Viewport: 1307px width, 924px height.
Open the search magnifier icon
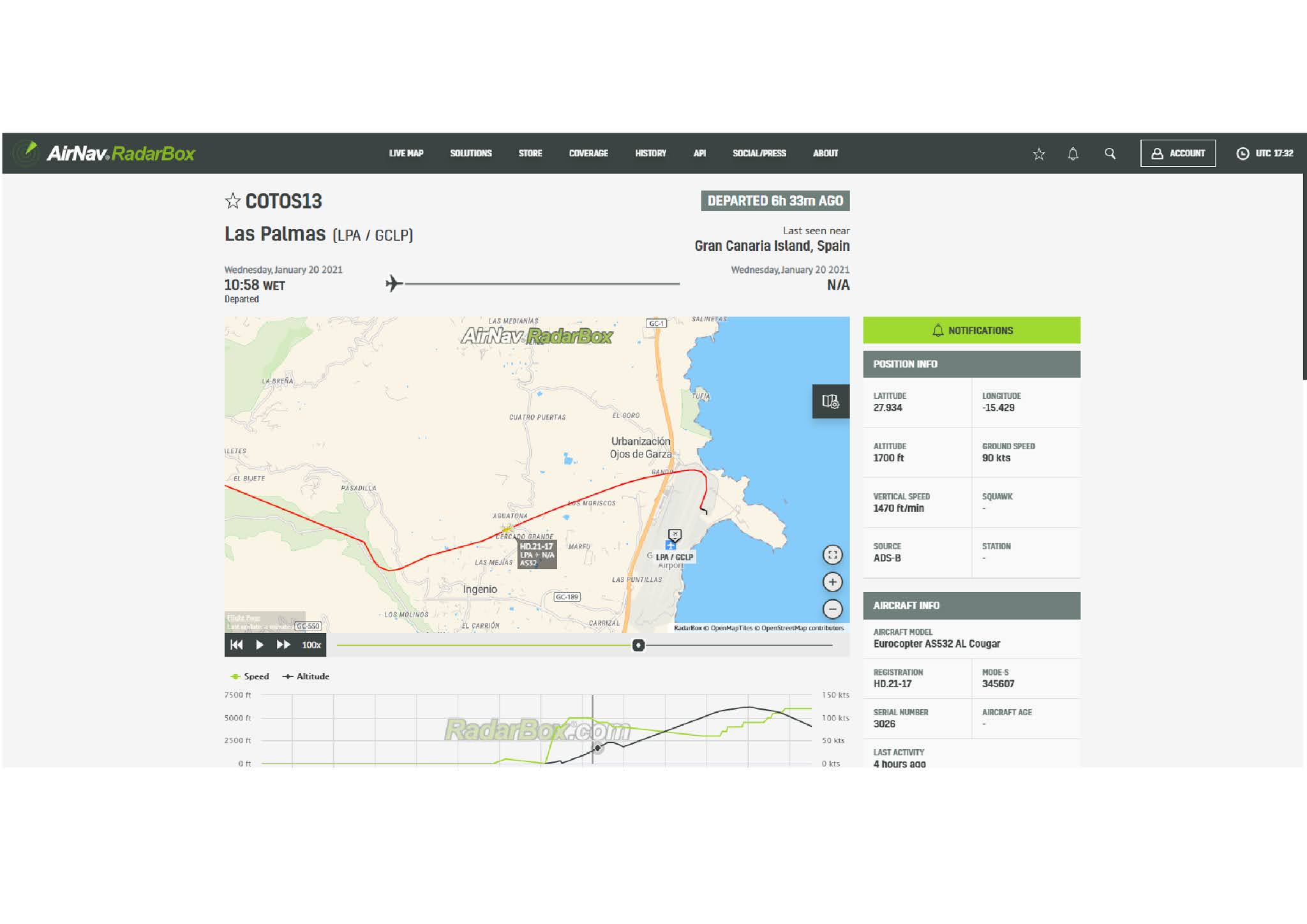[x=1110, y=154]
